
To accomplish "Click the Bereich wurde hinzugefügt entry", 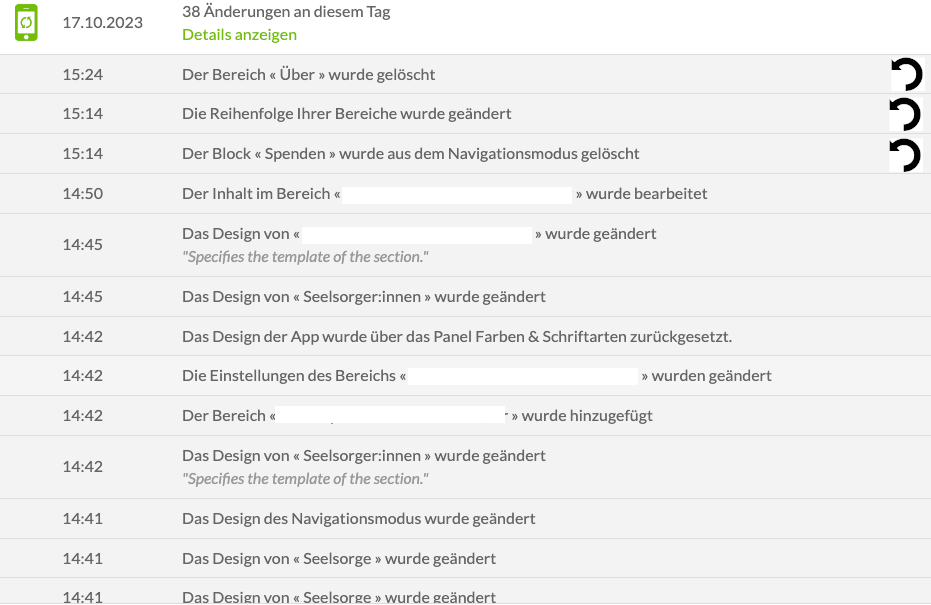I will [x=466, y=416].
